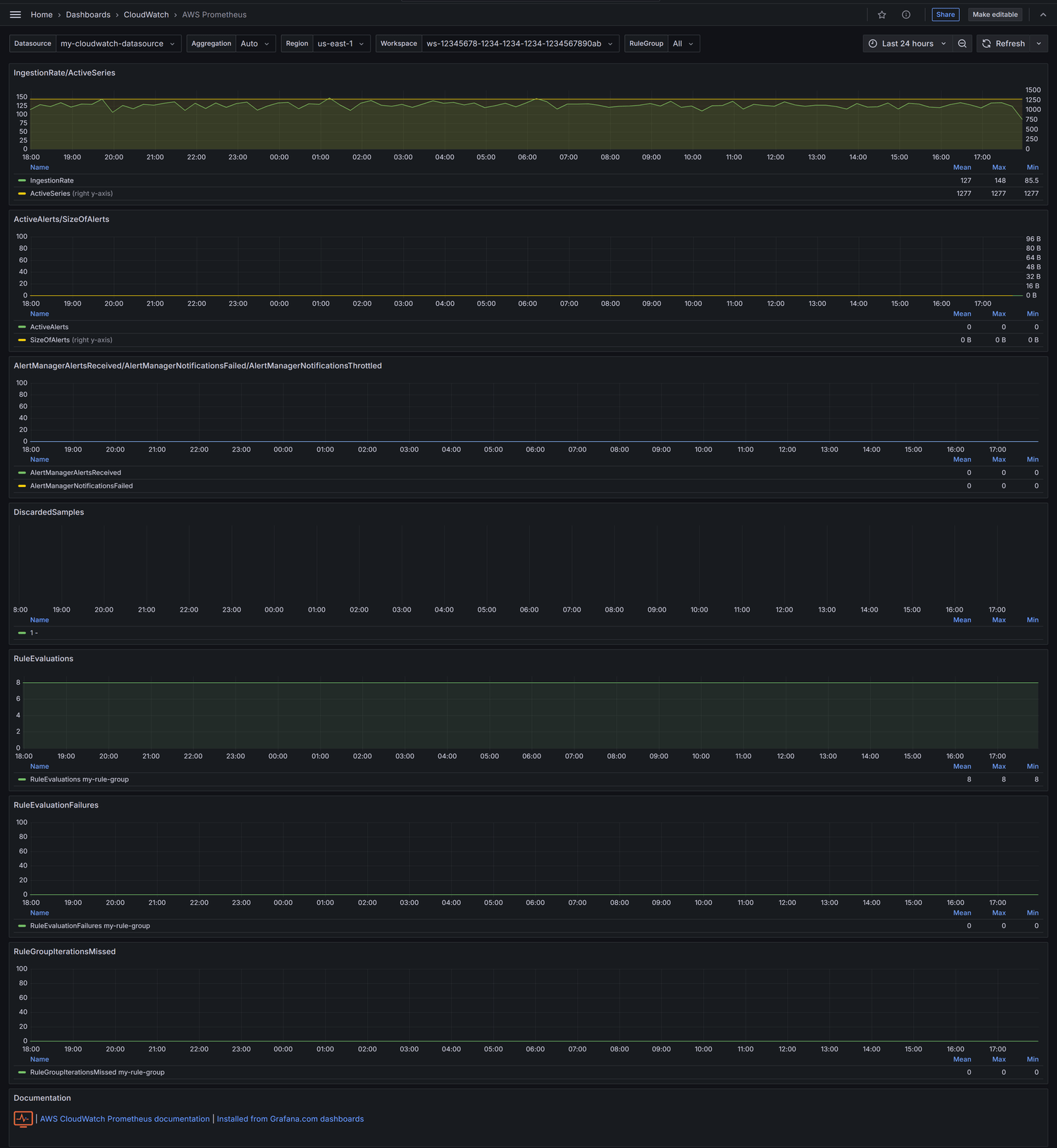This screenshot has width=1057, height=1148.
Task: Sort IngestionRate legend by Mean column
Action: tap(962, 168)
